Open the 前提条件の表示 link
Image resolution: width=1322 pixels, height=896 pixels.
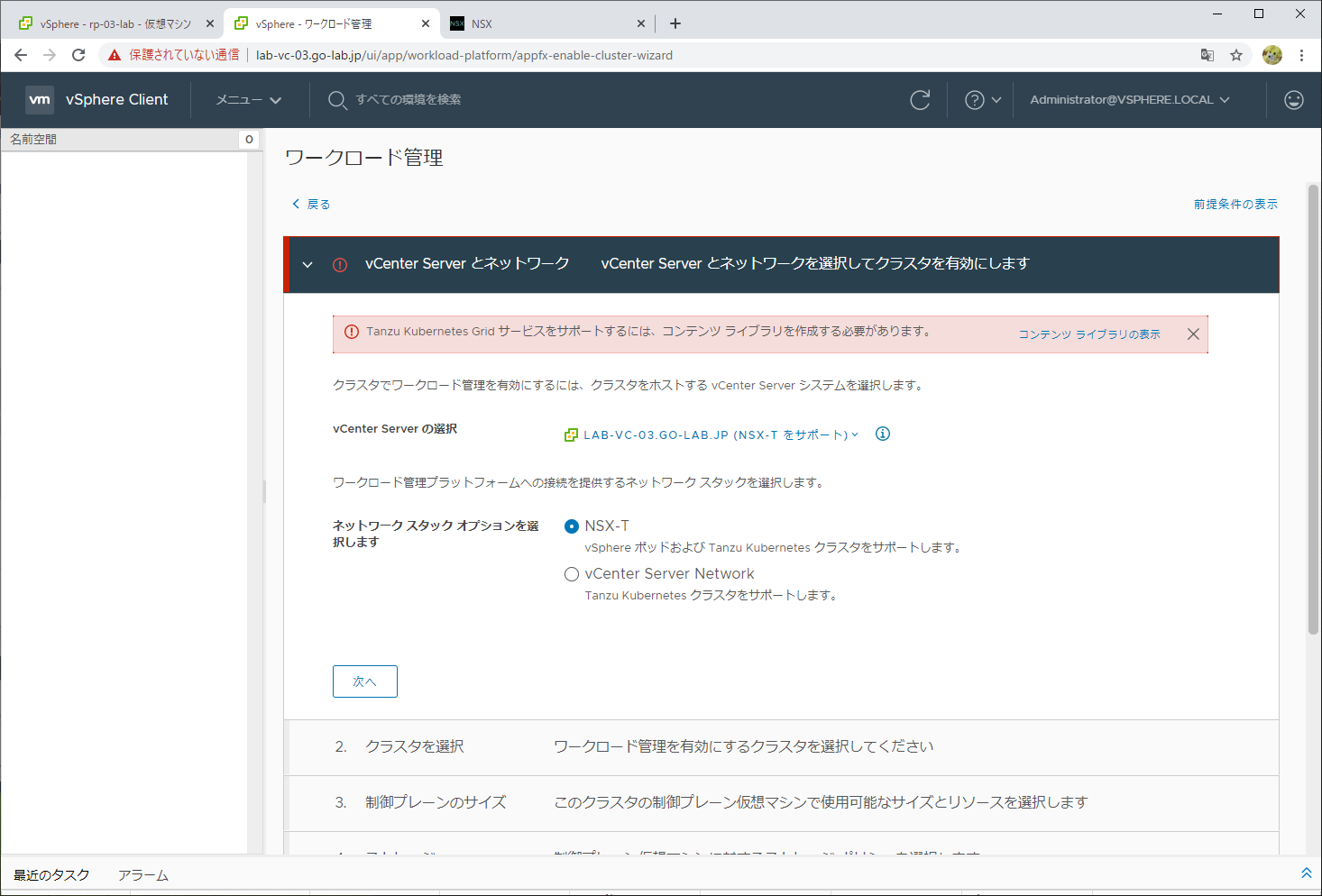click(1235, 205)
